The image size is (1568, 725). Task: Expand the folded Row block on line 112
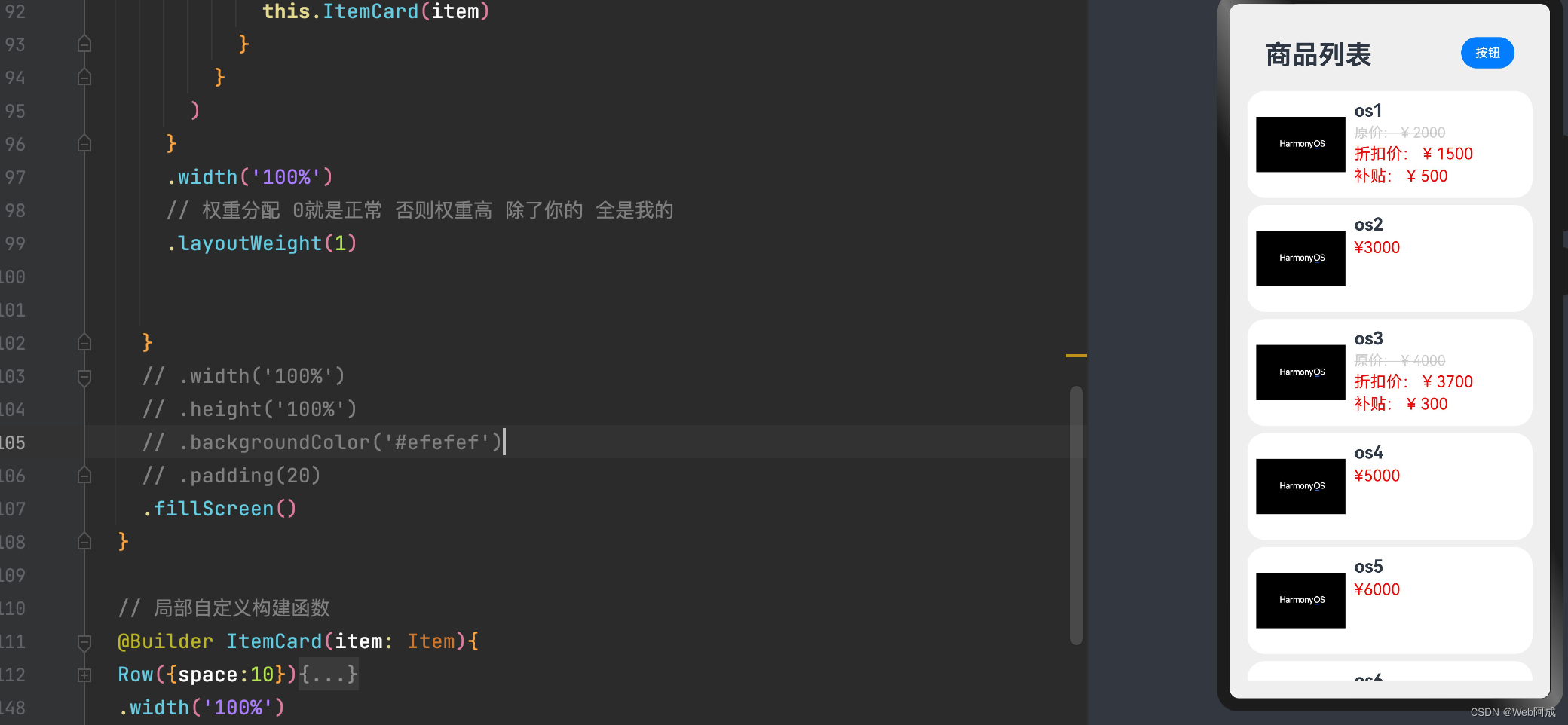pyautogui.click(x=84, y=675)
